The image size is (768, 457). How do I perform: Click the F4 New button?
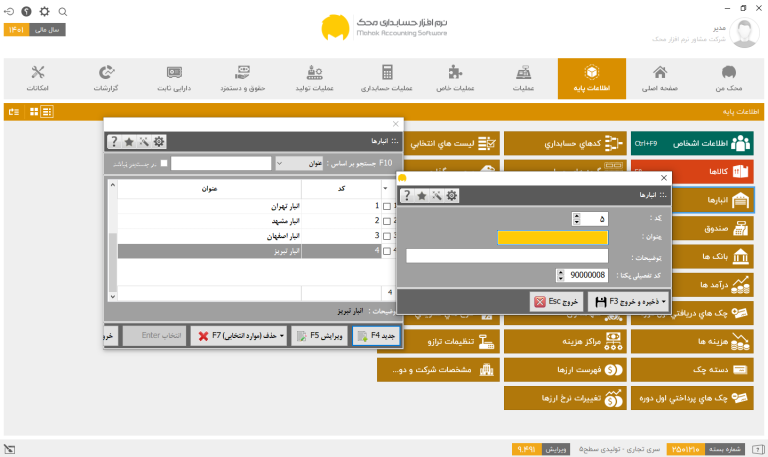click(x=376, y=336)
